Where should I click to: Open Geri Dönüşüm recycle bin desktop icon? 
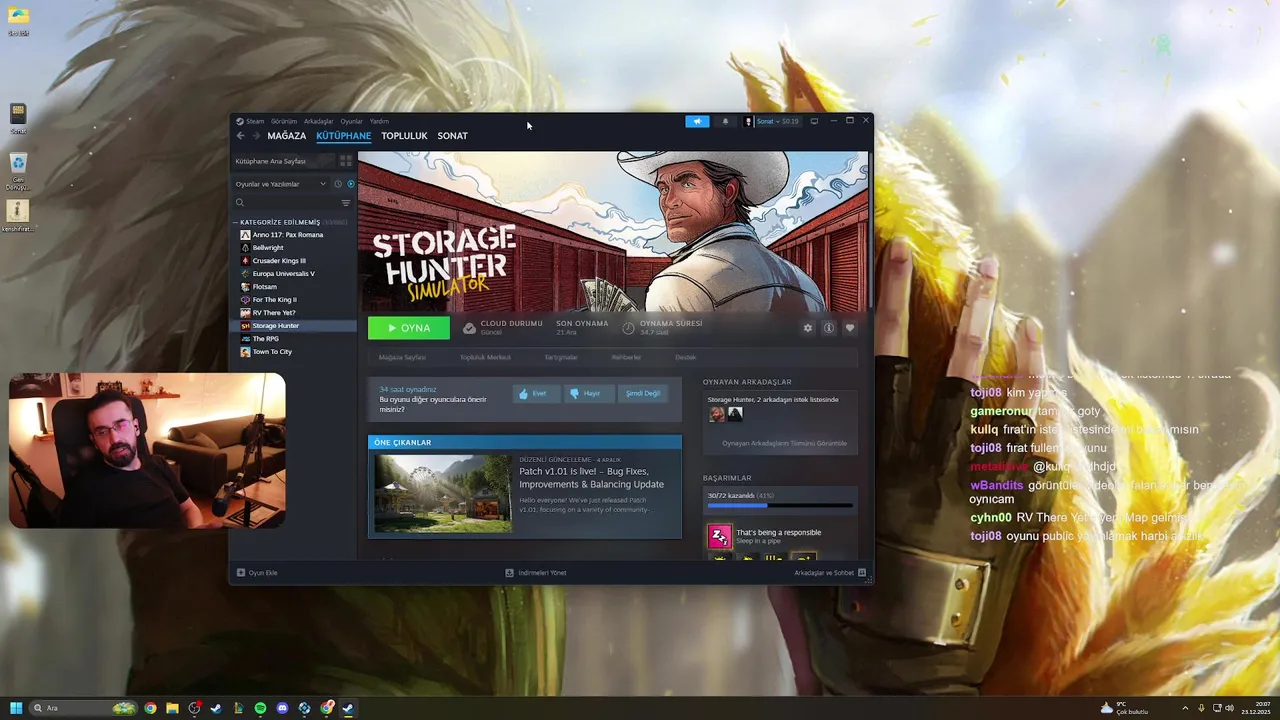tap(18, 171)
